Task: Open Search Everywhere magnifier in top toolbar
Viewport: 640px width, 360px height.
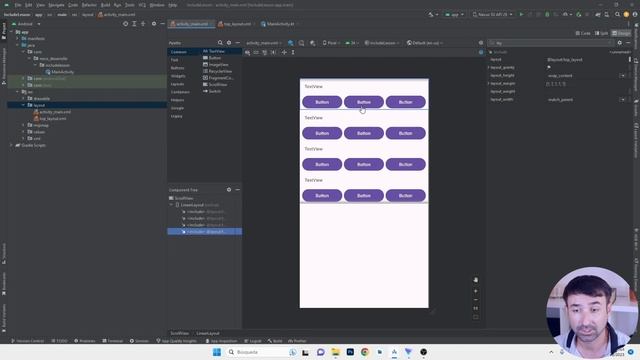Action: tap(617, 14)
